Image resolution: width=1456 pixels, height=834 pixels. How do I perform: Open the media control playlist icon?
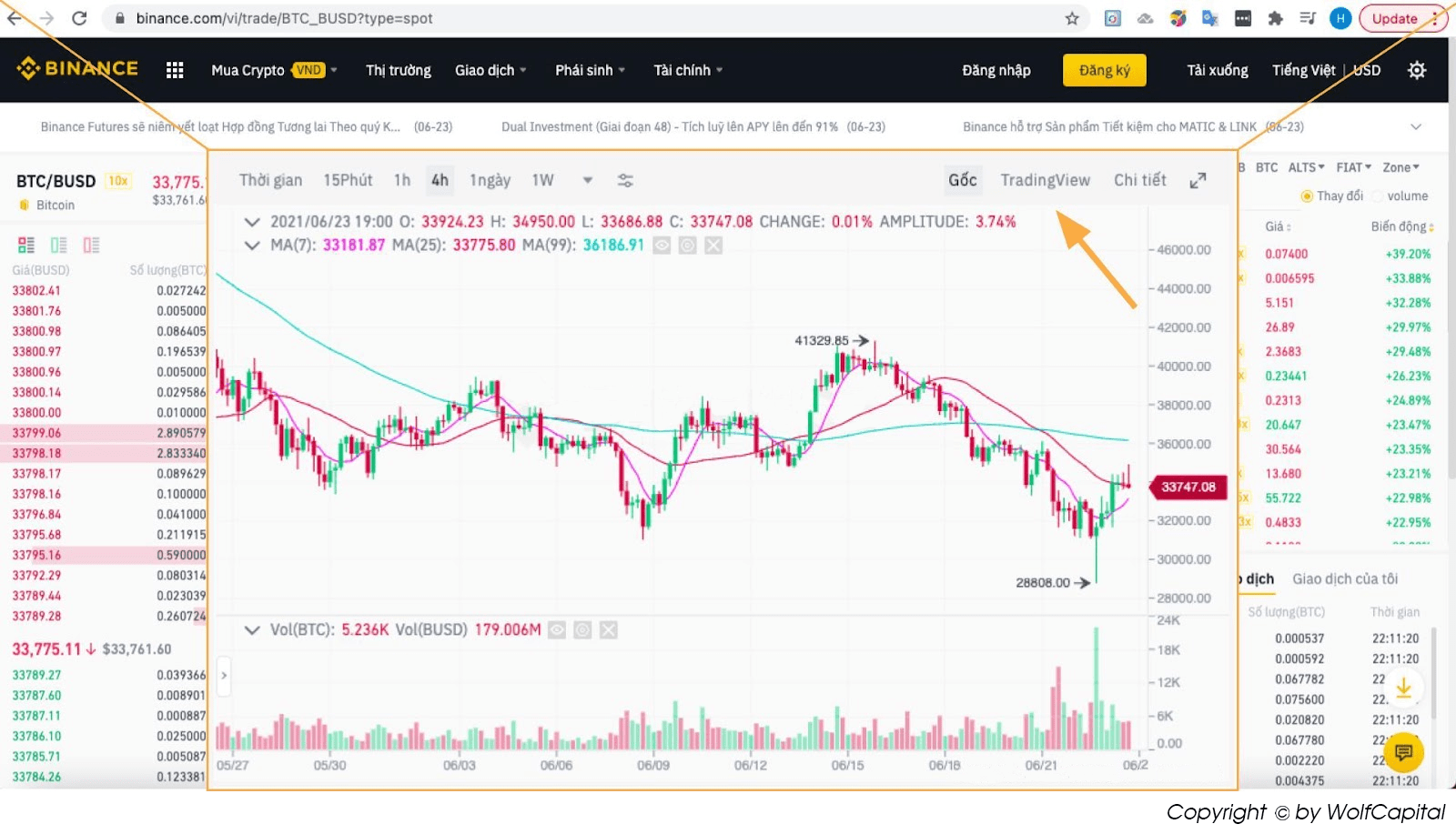coord(1308,18)
